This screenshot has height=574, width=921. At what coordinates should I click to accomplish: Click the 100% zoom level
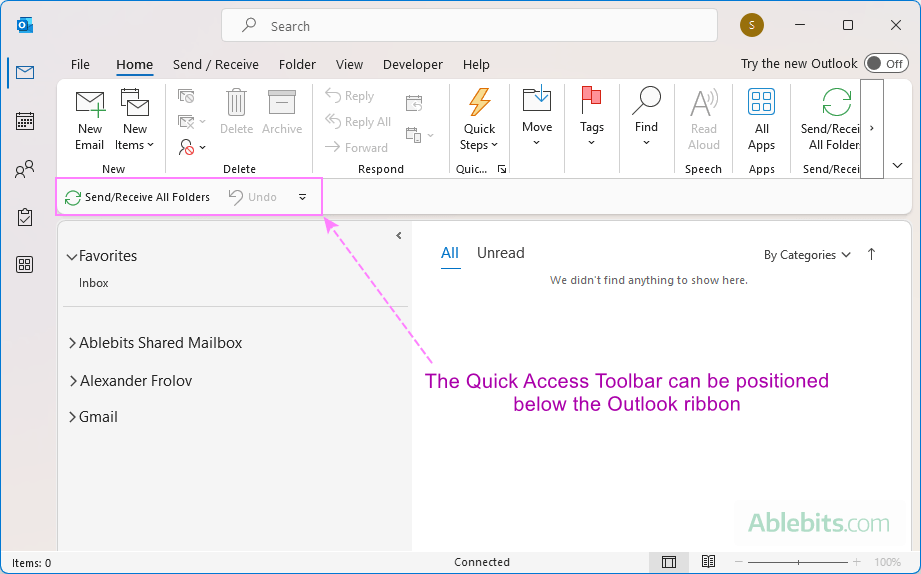point(887,562)
